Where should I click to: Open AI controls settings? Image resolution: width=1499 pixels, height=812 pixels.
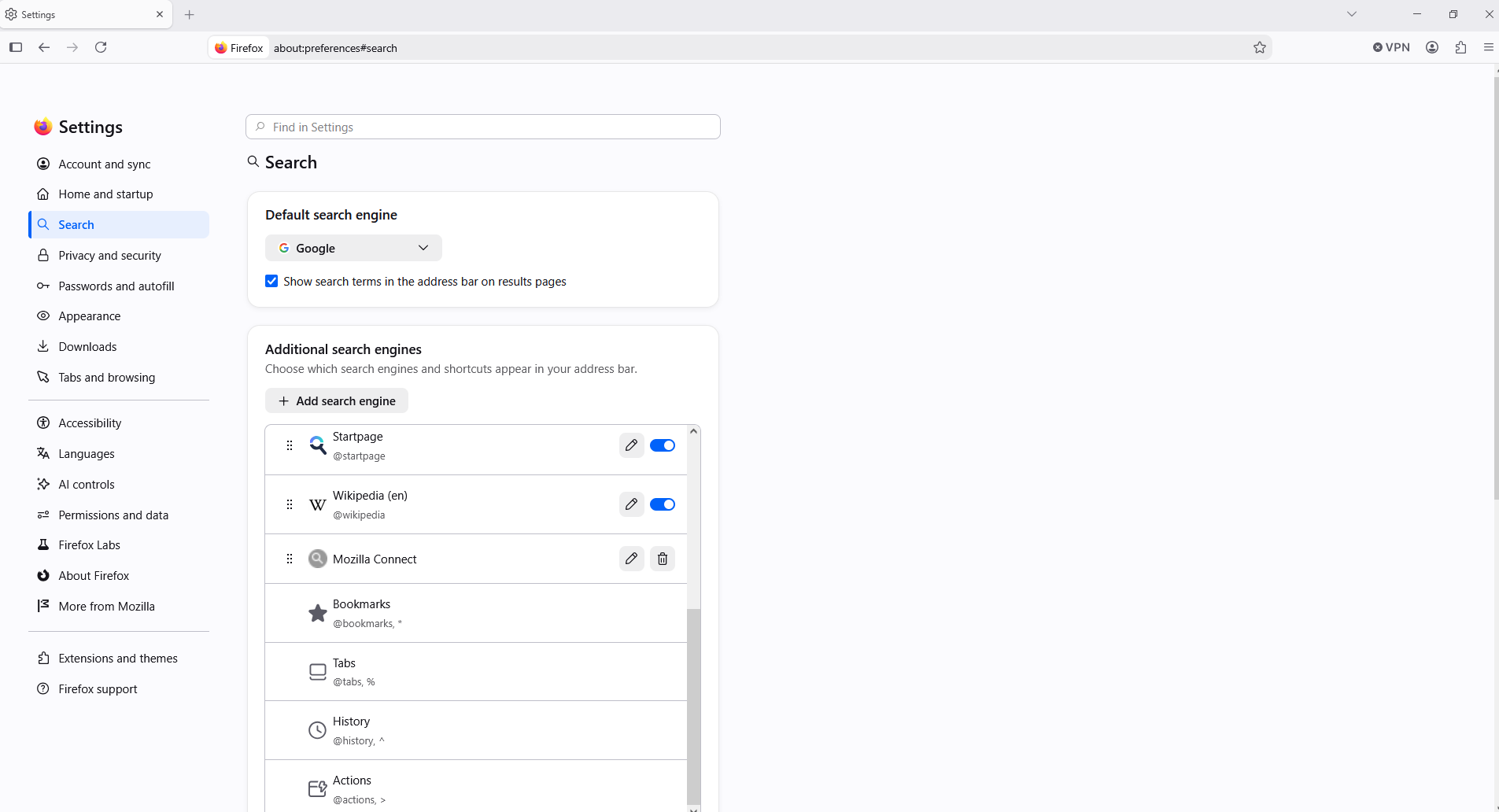click(119, 485)
